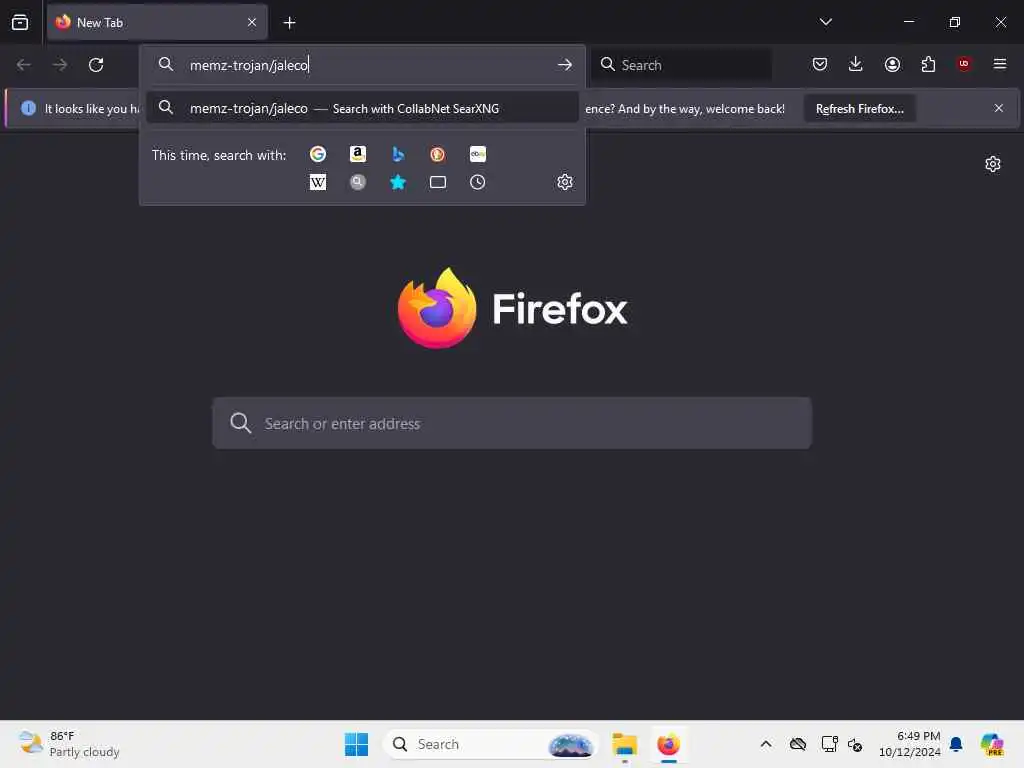Viewport: 1024px width, 768px height.
Task: Open the Windows Start menu
Action: click(357, 744)
